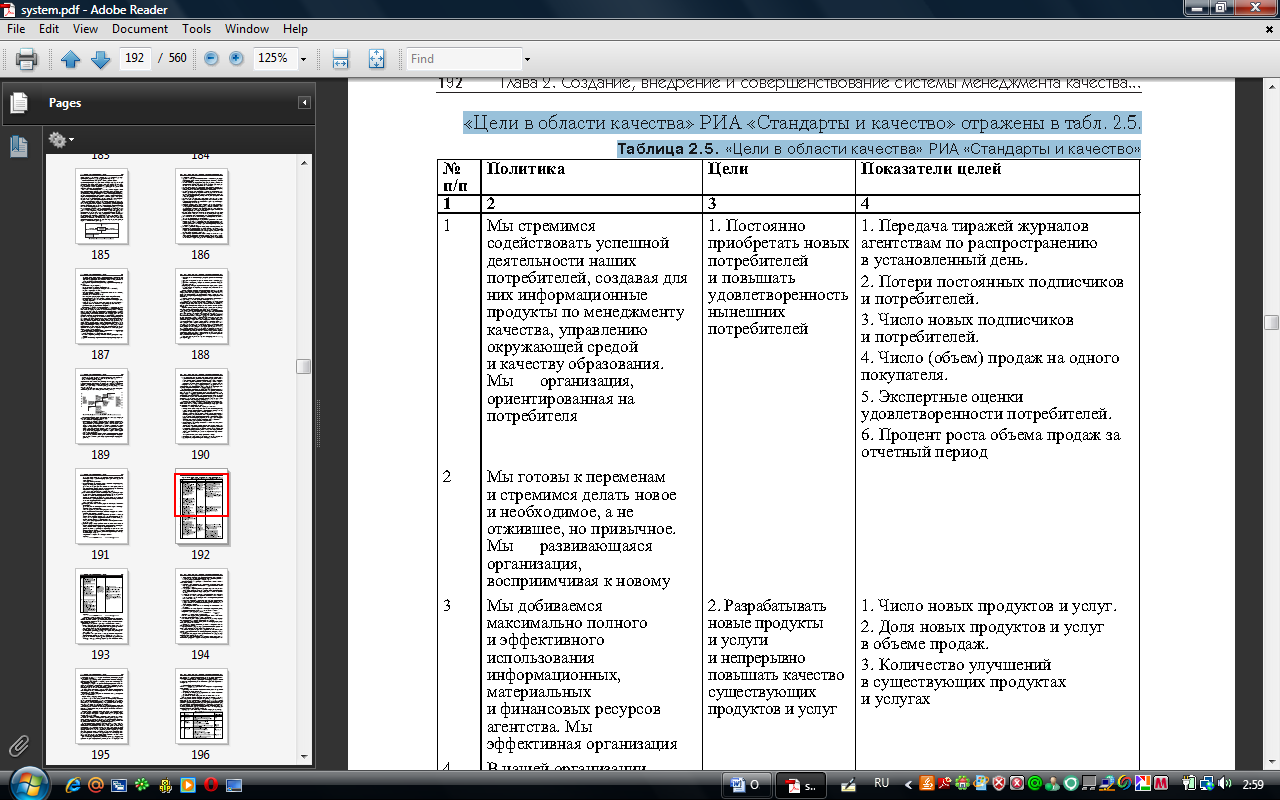1280x800 pixels.
Task: Open the Window menu
Action: pyautogui.click(x=246, y=29)
